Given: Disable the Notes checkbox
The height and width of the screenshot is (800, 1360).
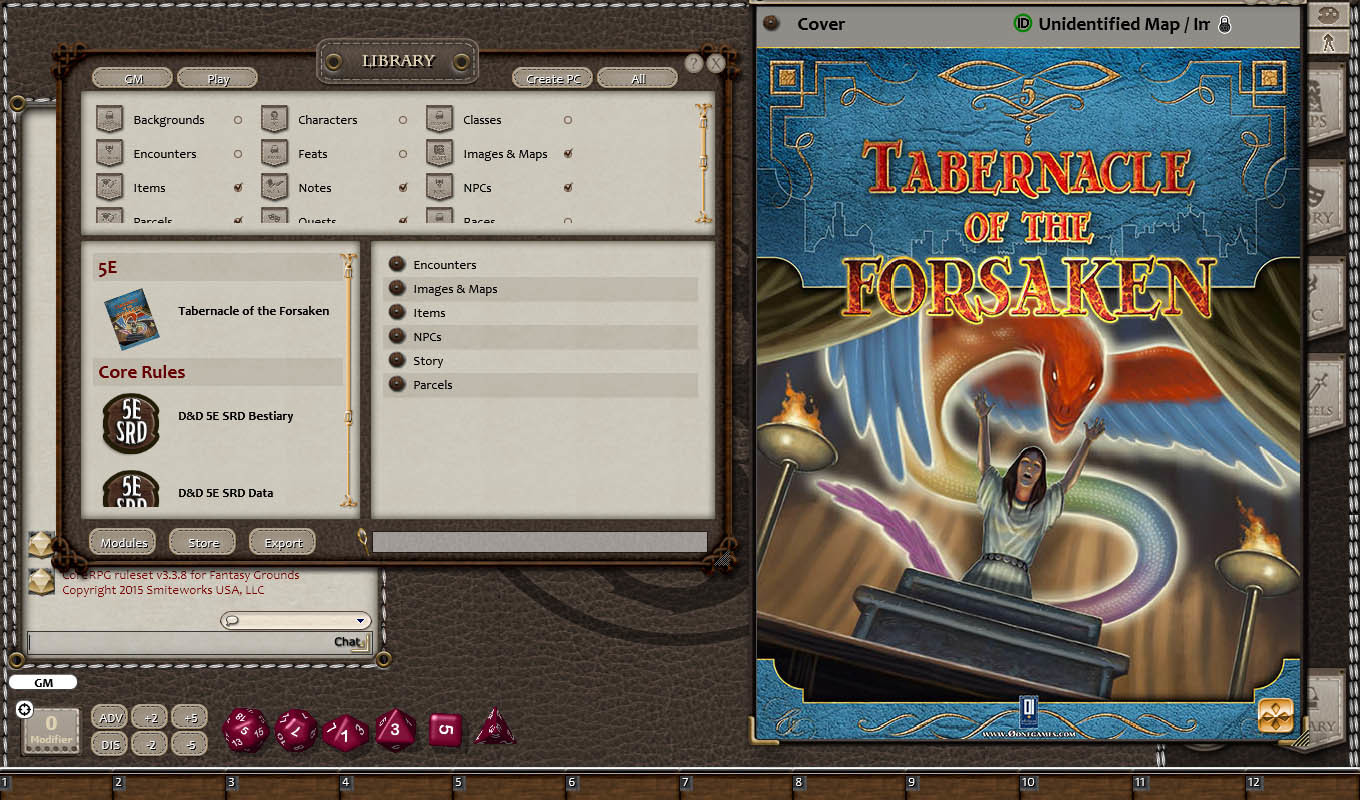Looking at the screenshot, I should tap(403, 187).
